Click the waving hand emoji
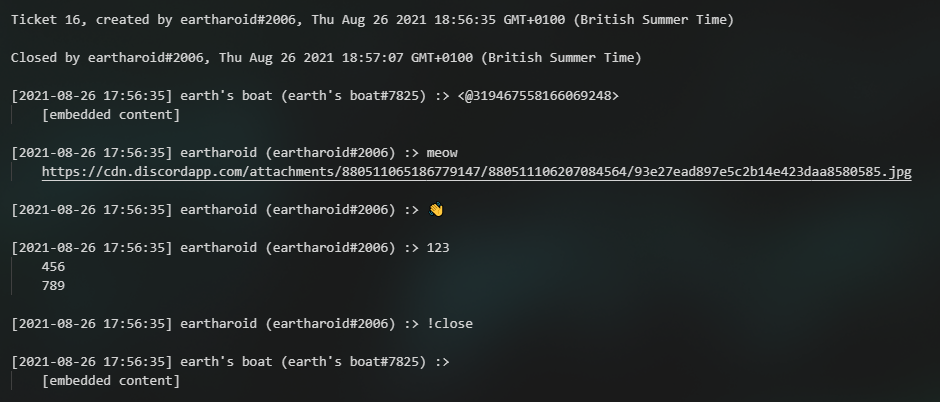The height and width of the screenshot is (402, 940). [435, 210]
